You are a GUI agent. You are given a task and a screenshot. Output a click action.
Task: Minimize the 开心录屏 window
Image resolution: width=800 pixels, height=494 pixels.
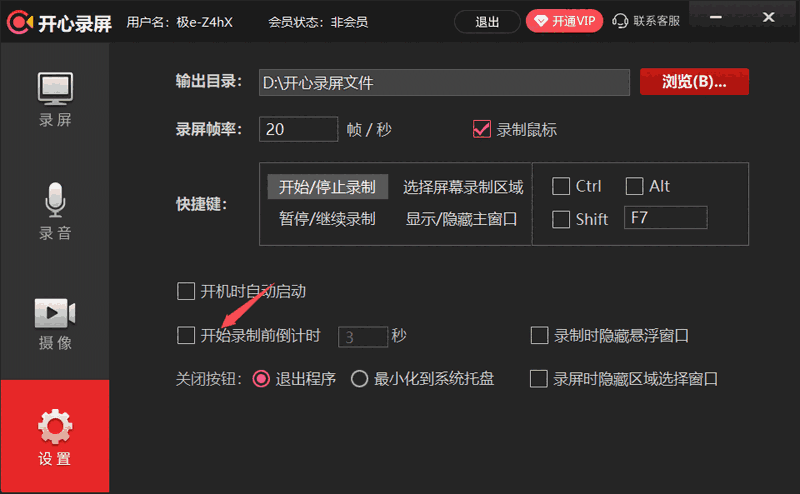(716, 18)
